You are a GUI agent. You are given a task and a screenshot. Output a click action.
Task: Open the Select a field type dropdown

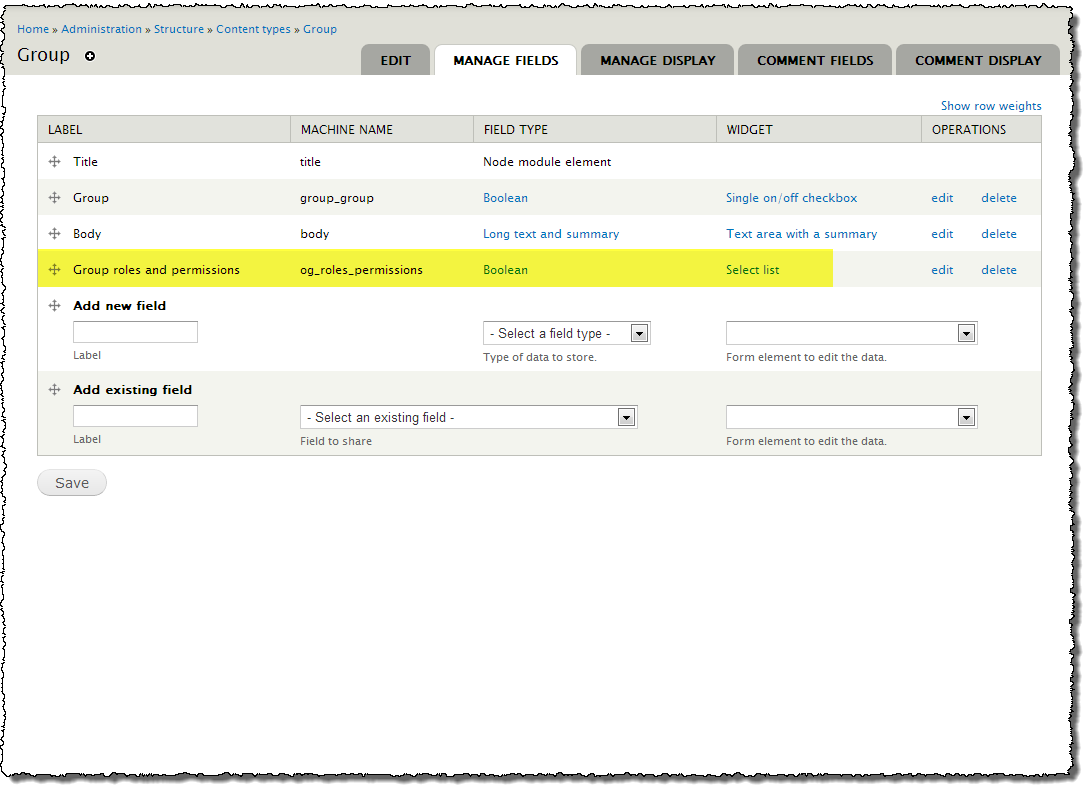tap(567, 332)
